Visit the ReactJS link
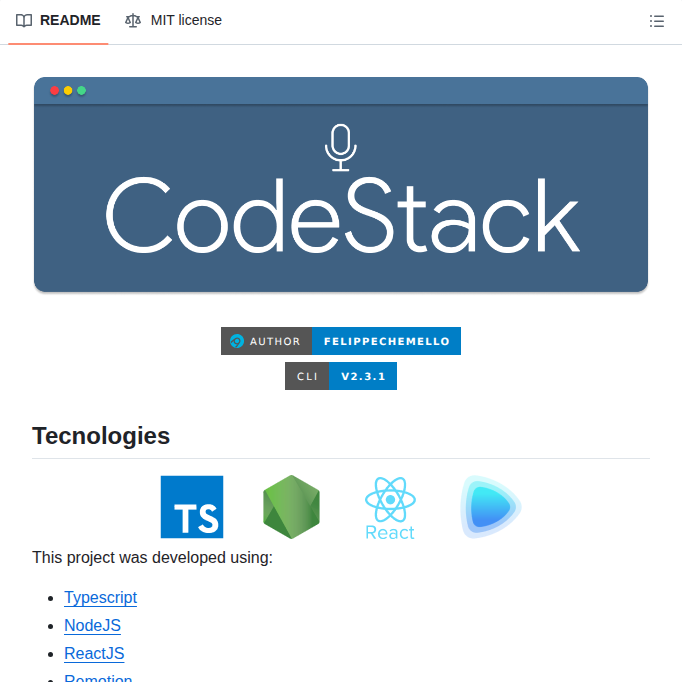 pyautogui.click(x=94, y=654)
